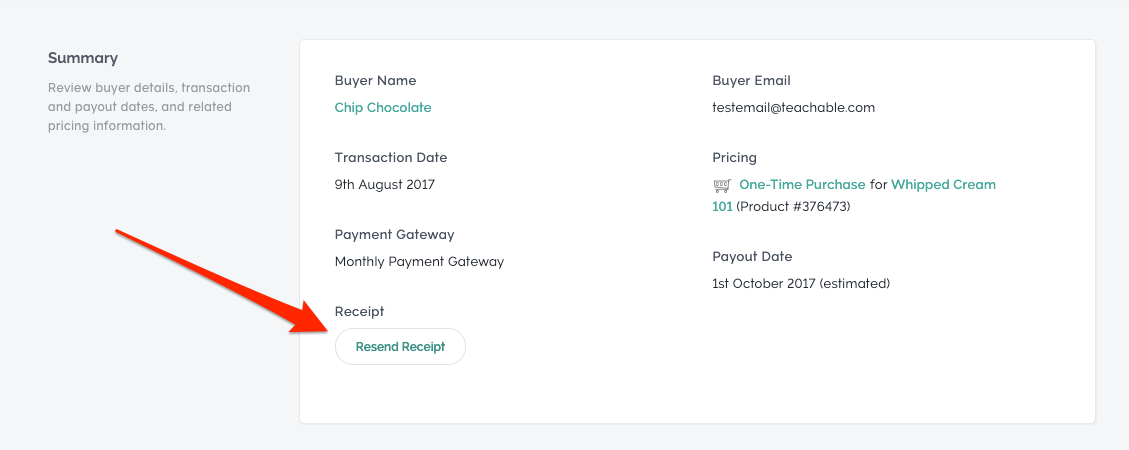Click the Payout Date label

click(752, 256)
